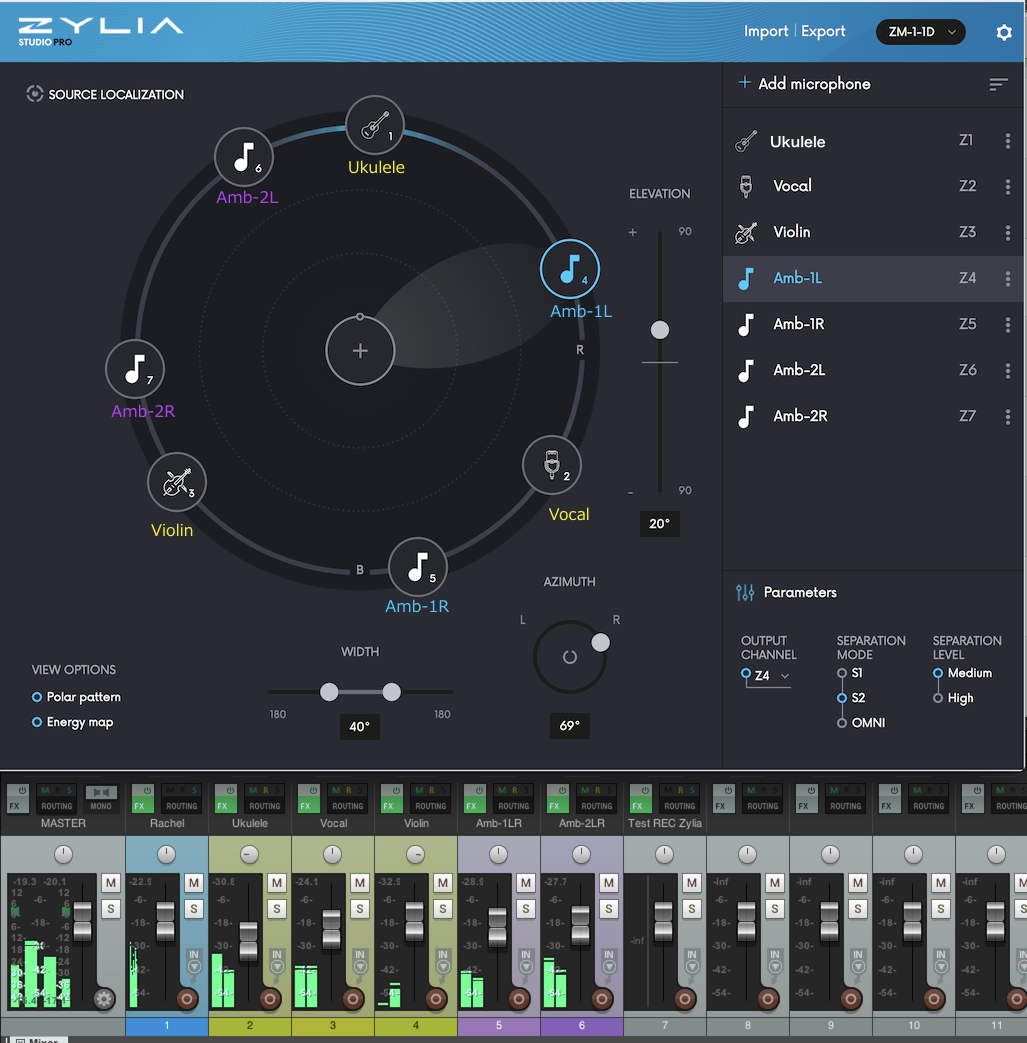The image size is (1027, 1043).
Task: Click the Ukulele guitar icon in list
Action: click(x=746, y=141)
